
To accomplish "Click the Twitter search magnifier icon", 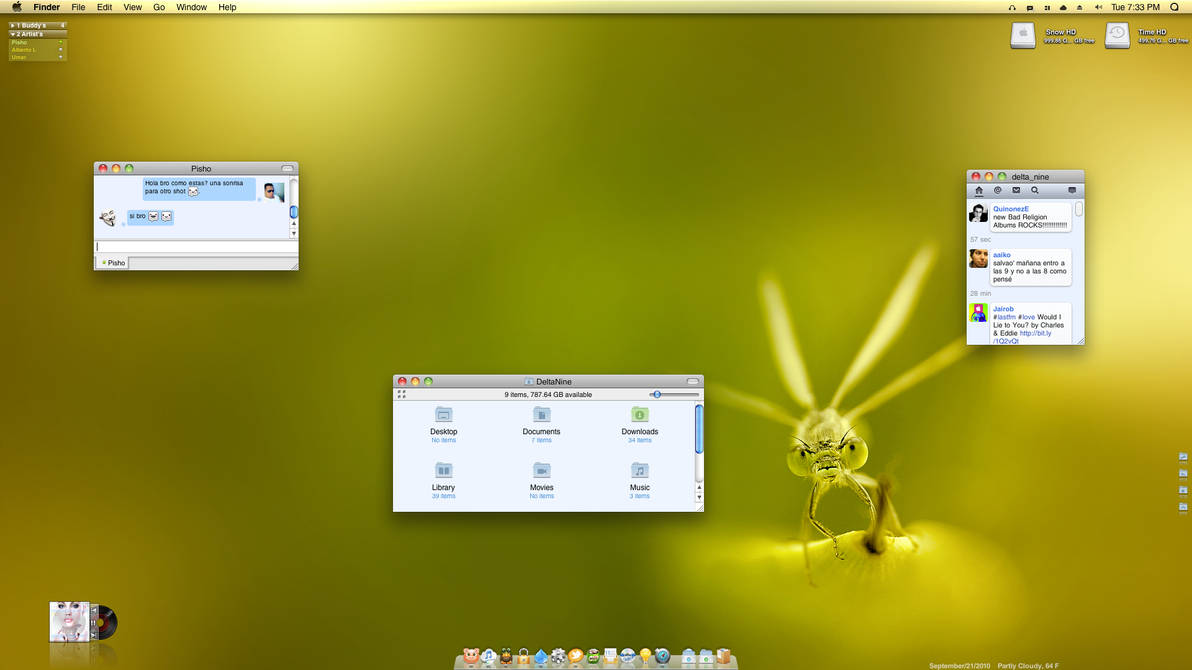I will click(1035, 190).
